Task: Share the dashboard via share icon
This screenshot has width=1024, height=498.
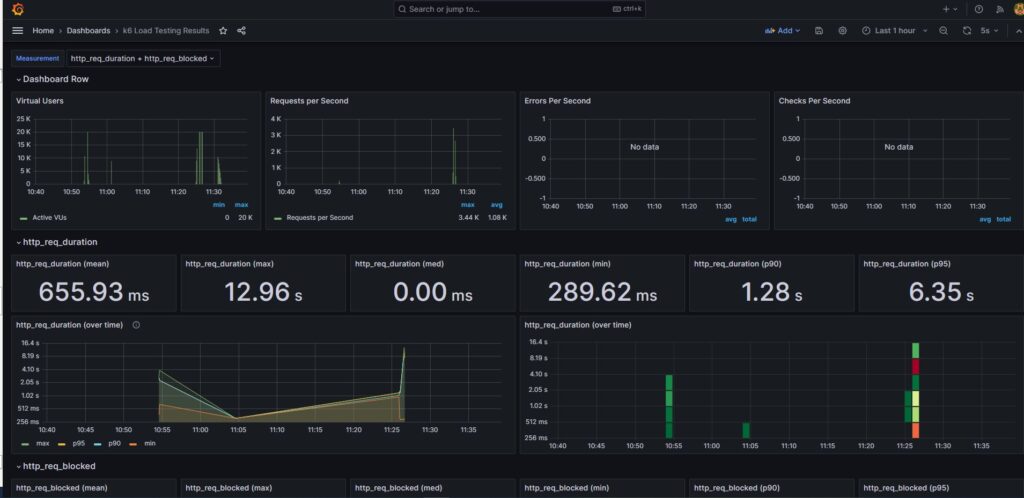Action: [241, 31]
